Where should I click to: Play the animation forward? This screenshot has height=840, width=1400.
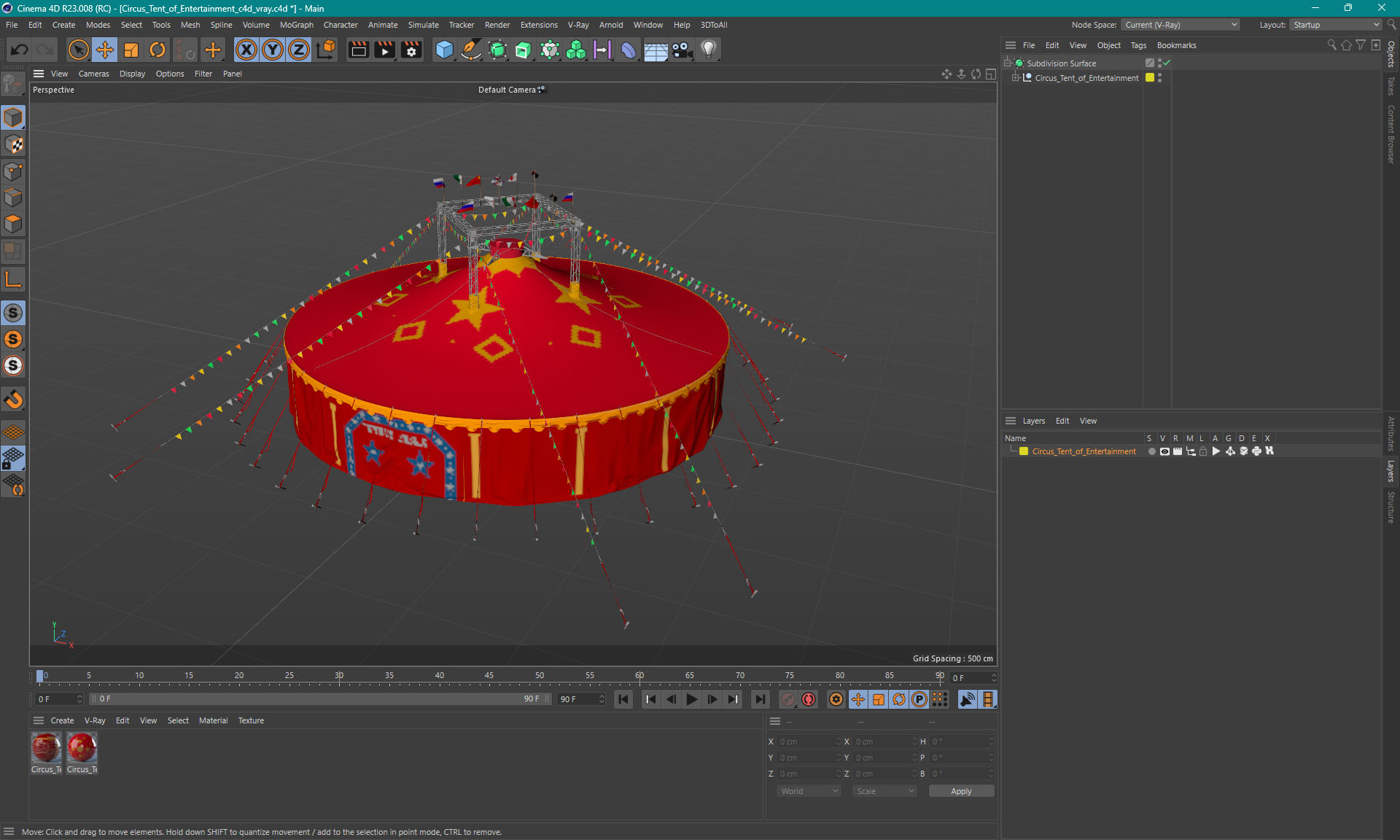click(691, 699)
